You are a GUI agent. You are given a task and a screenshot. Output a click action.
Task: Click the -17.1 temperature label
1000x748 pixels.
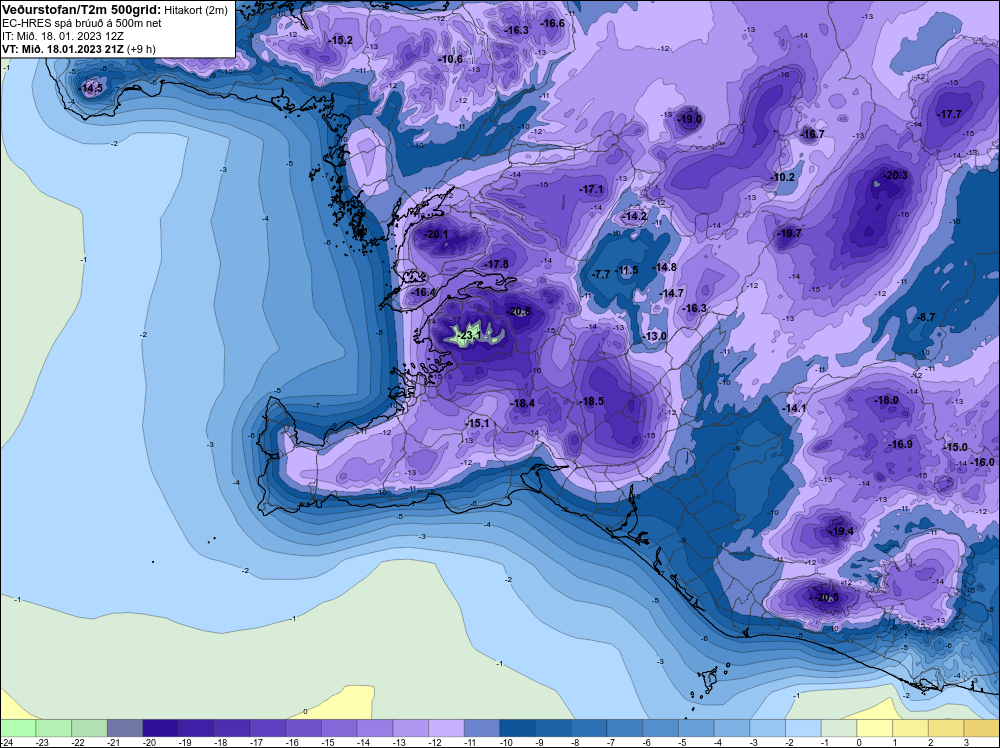(591, 189)
